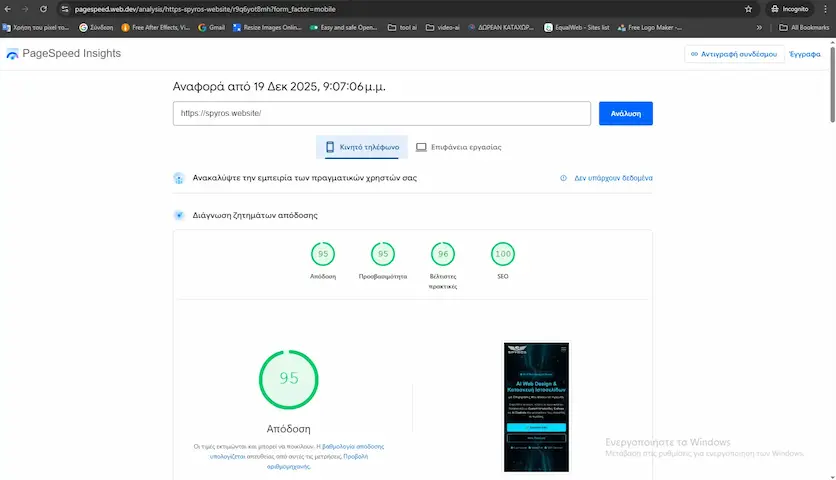Image resolution: width=836 pixels, height=480 pixels.
Task: Open the Easy and safe Open bookmark
Action: 344,27
